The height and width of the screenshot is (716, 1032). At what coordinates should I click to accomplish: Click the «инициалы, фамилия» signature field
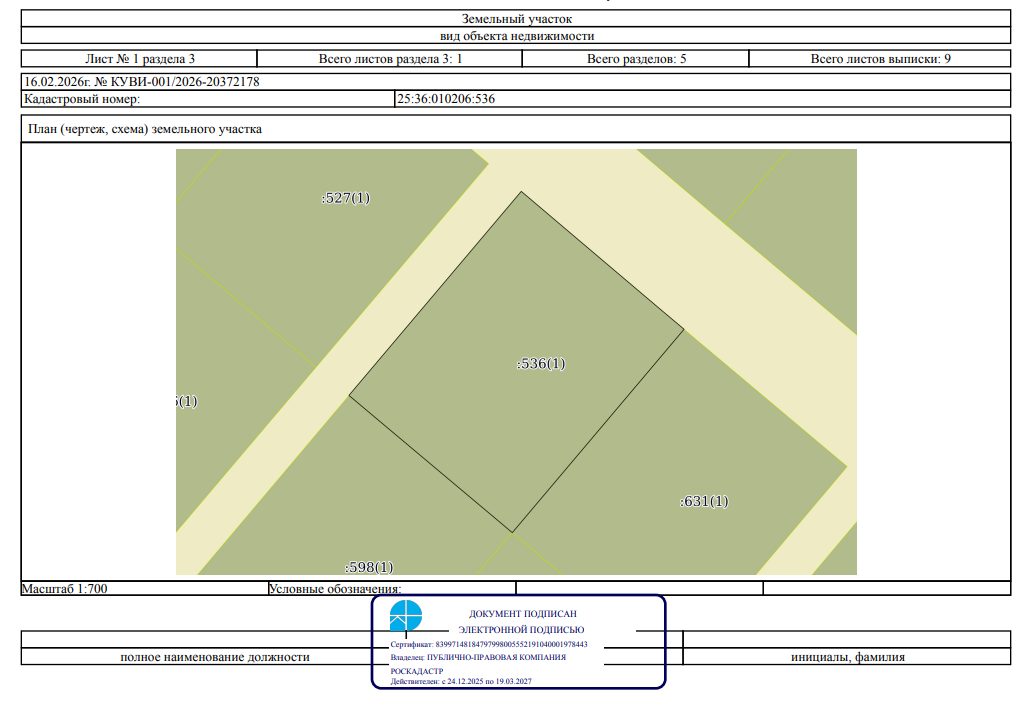click(848, 657)
